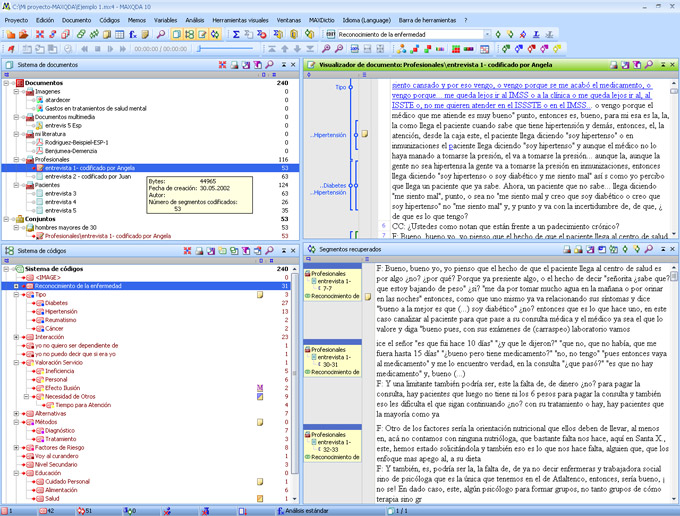Open the Códigos menu
This screenshot has height=516, width=680.
click(x=109, y=20)
